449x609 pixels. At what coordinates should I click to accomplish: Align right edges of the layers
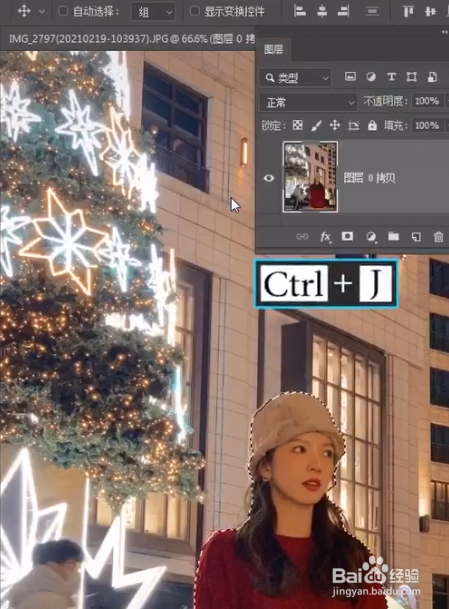[343, 11]
